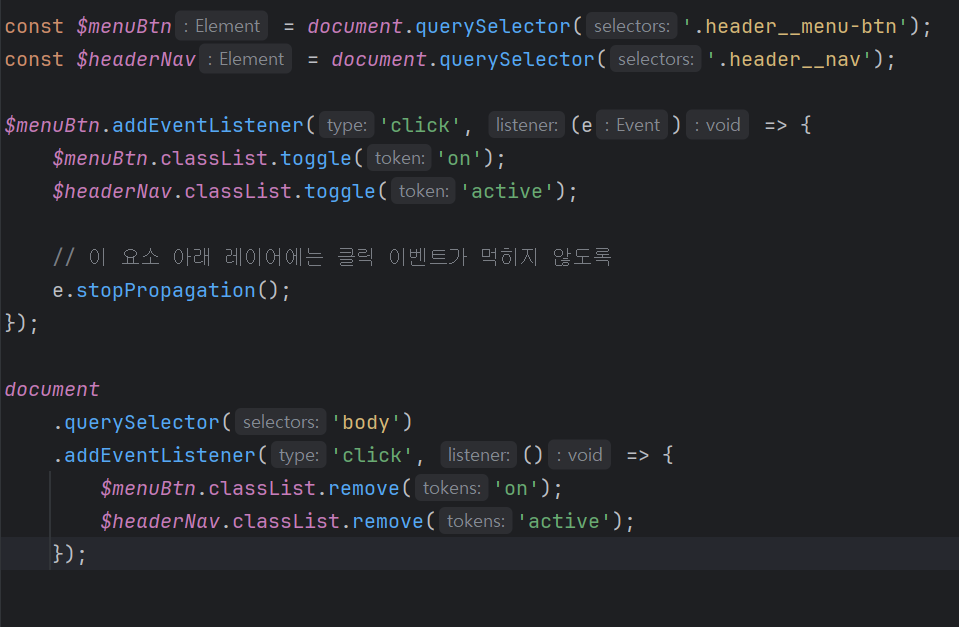Click void hint after empty () parameters
The image size is (959, 627).
pyautogui.click(x=579, y=454)
